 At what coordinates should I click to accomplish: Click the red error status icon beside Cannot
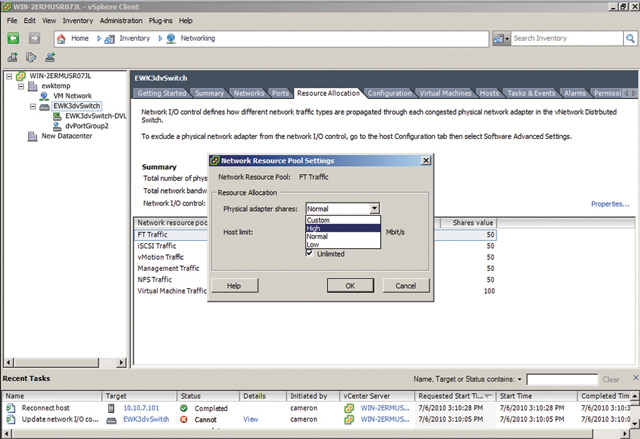(184, 419)
